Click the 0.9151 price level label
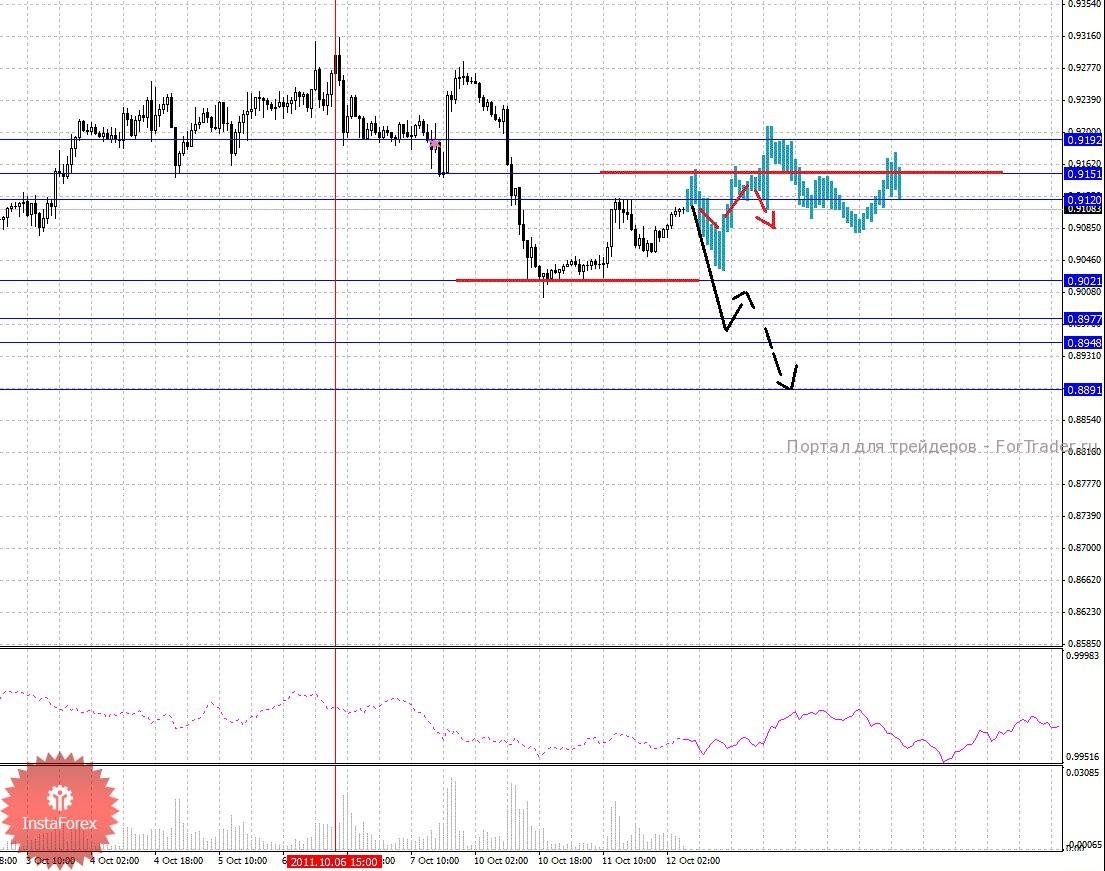 click(1083, 174)
